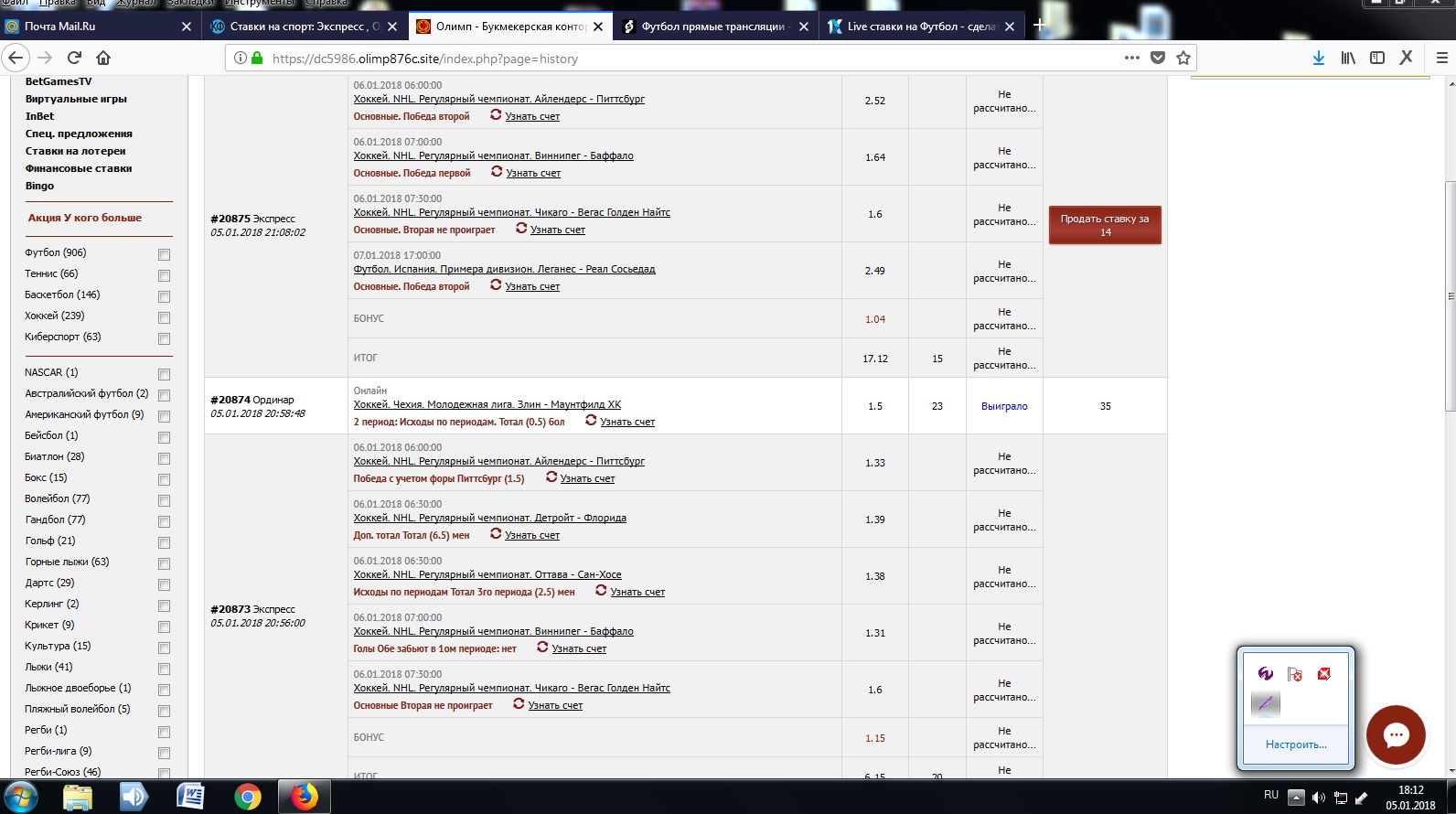Viewport: 1456px width, 814px height.
Task: Open Справка menu in menu bar
Action: 326,4
